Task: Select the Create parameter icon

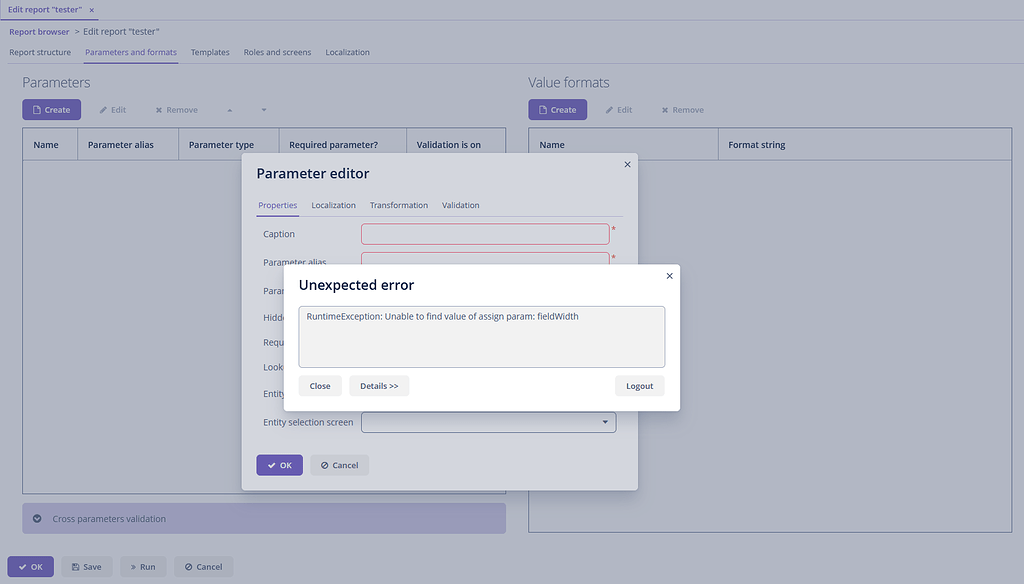Action: [x=37, y=109]
